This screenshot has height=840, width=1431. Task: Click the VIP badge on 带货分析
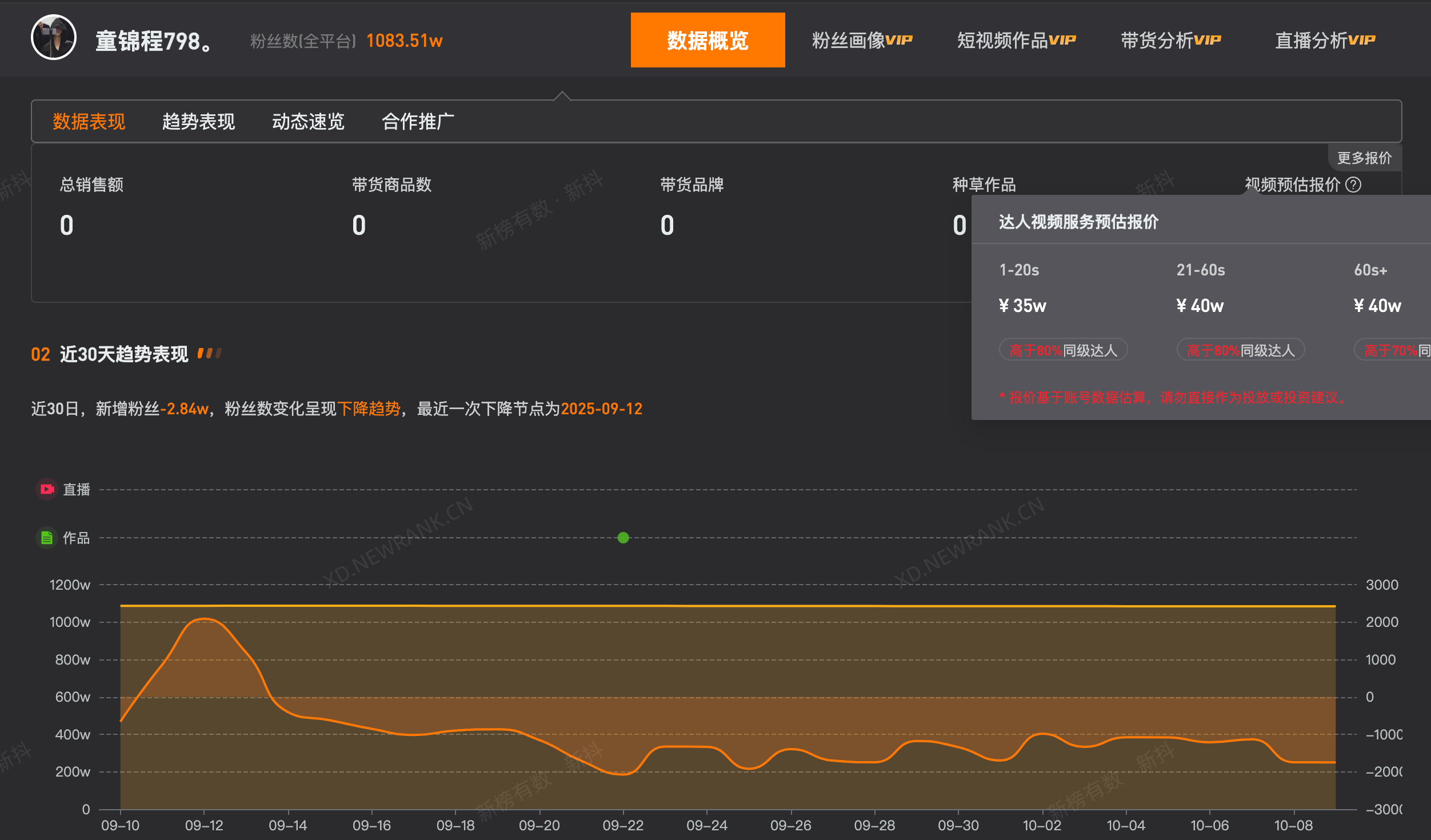pyautogui.click(x=1208, y=39)
